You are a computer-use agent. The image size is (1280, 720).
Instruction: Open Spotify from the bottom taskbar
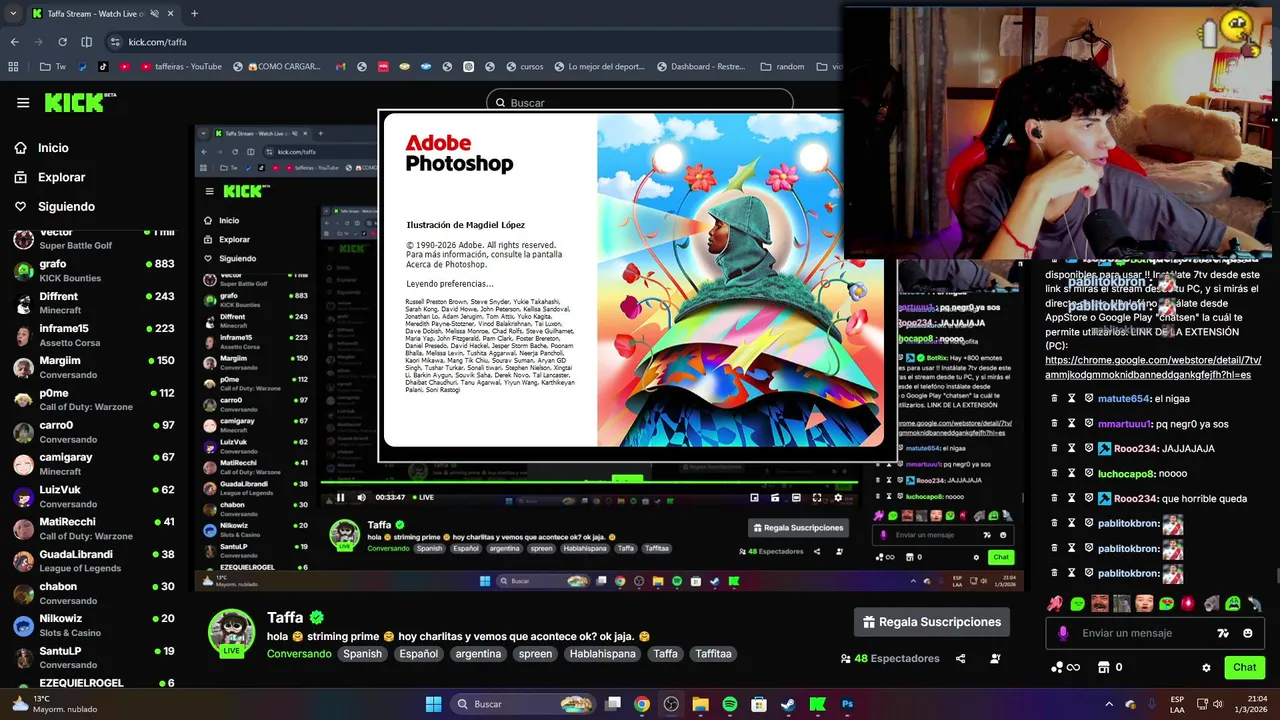[x=730, y=704]
